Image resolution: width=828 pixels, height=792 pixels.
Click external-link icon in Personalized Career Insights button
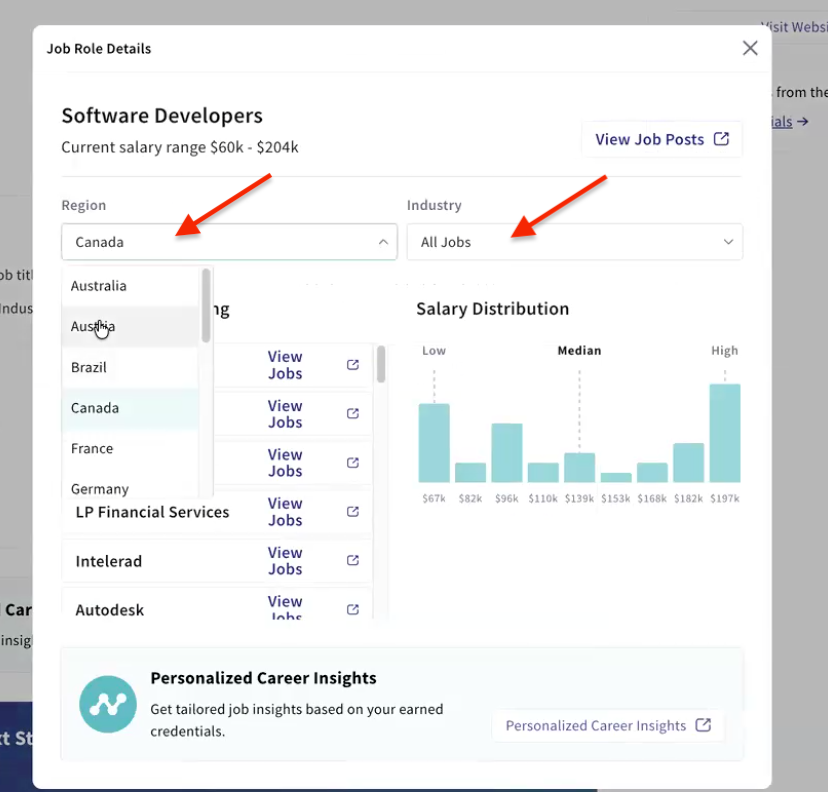pyautogui.click(x=703, y=725)
